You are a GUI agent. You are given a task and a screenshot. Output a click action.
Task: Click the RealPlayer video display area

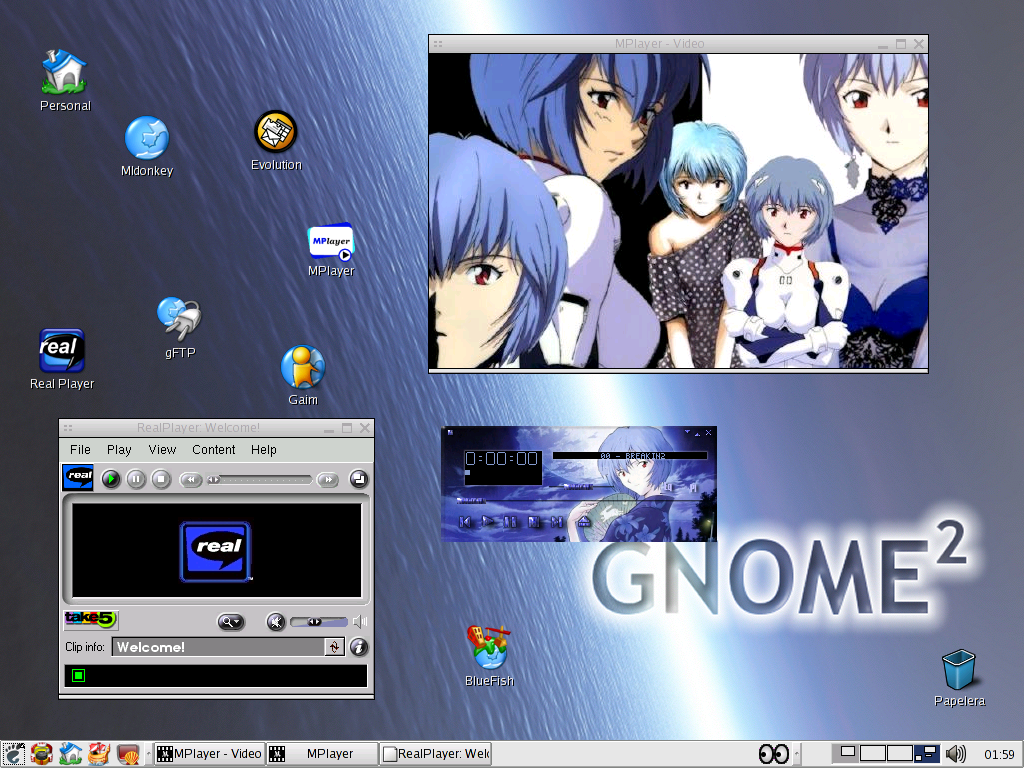point(216,551)
